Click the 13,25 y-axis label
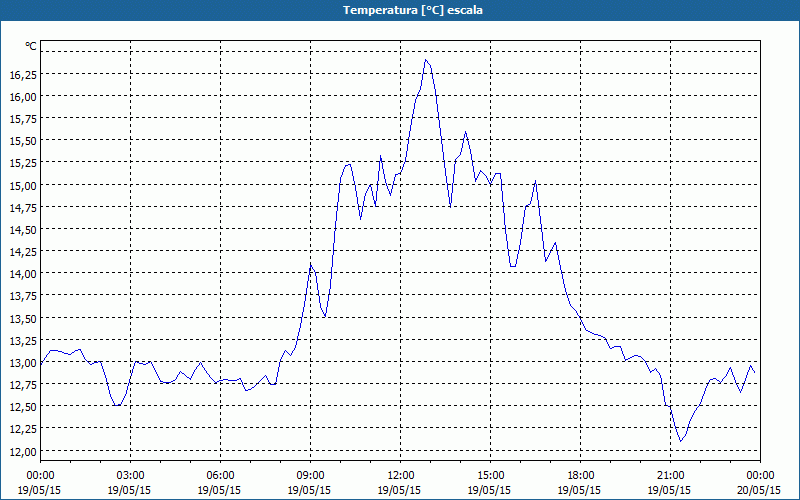The height and width of the screenshot is (500, 800). pyautogui.click(x=23, y=340)
